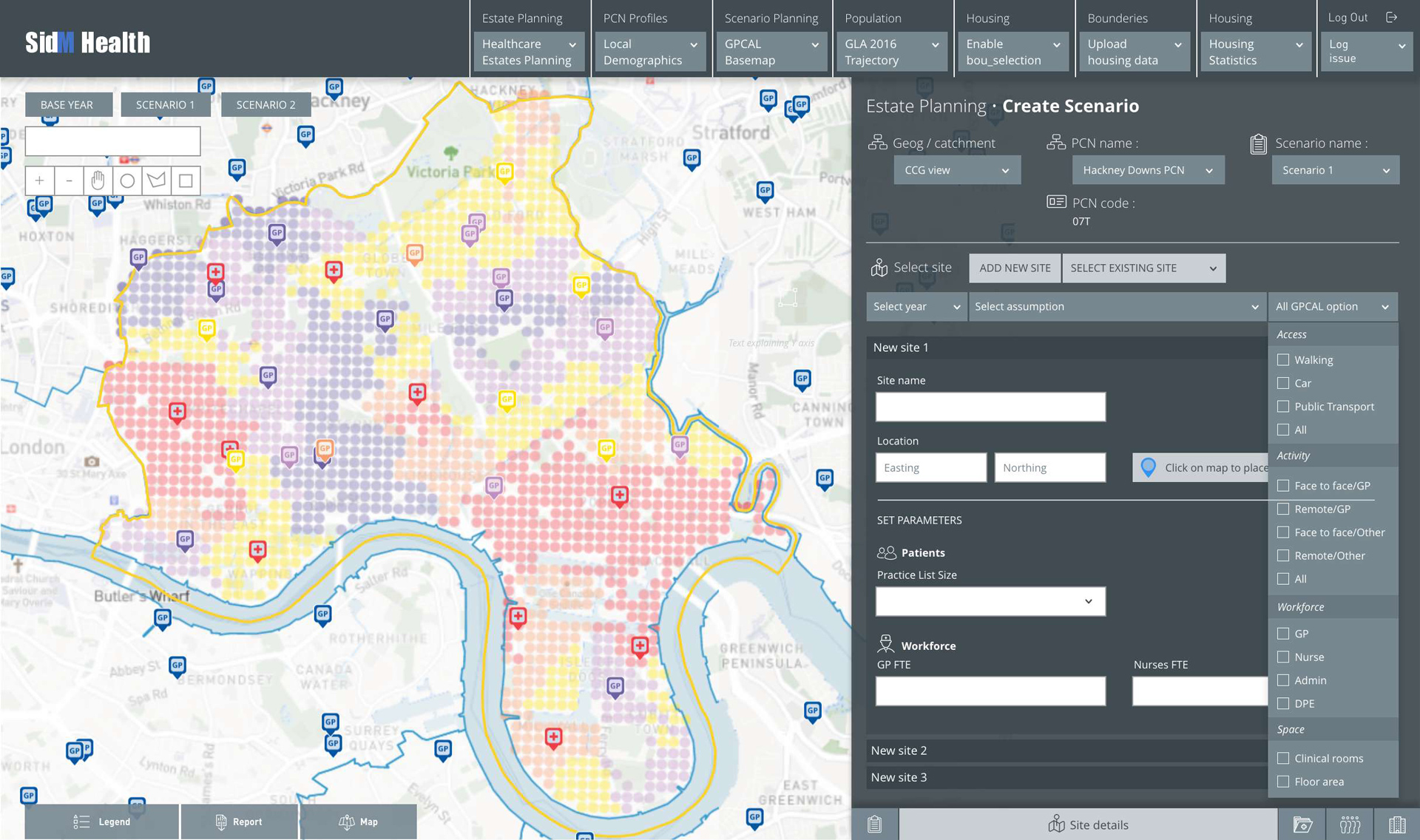Click the log out arrow icon
The image size is (1420, 840).
1391,17
